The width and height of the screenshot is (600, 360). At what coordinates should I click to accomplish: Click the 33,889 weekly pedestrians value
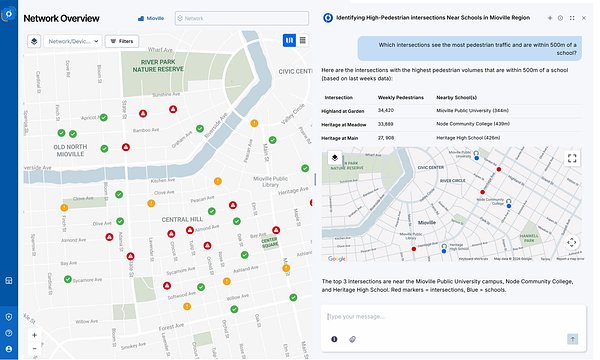click(x=385, y=124)
